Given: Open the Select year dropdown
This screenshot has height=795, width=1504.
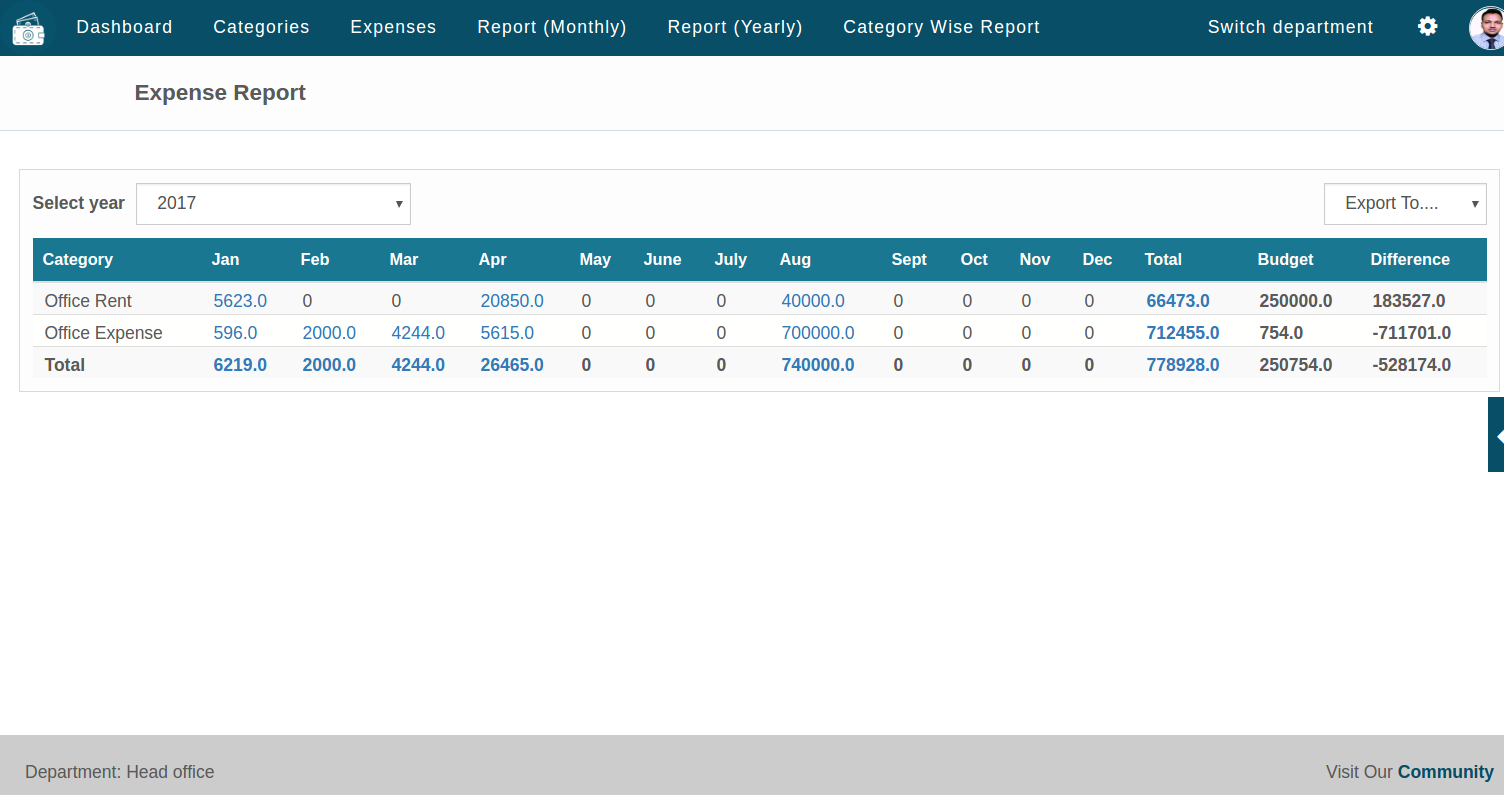Looking at the screenshot, I should [x=273, y=203].
